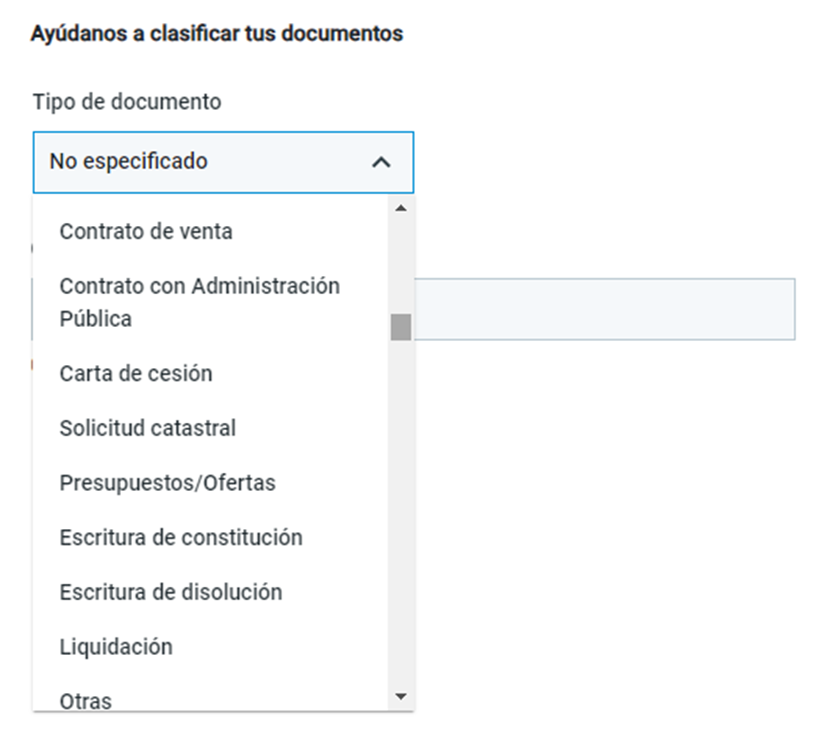
Task: Click the gray scrollbar thumb in list
Action: click(401, 327)
